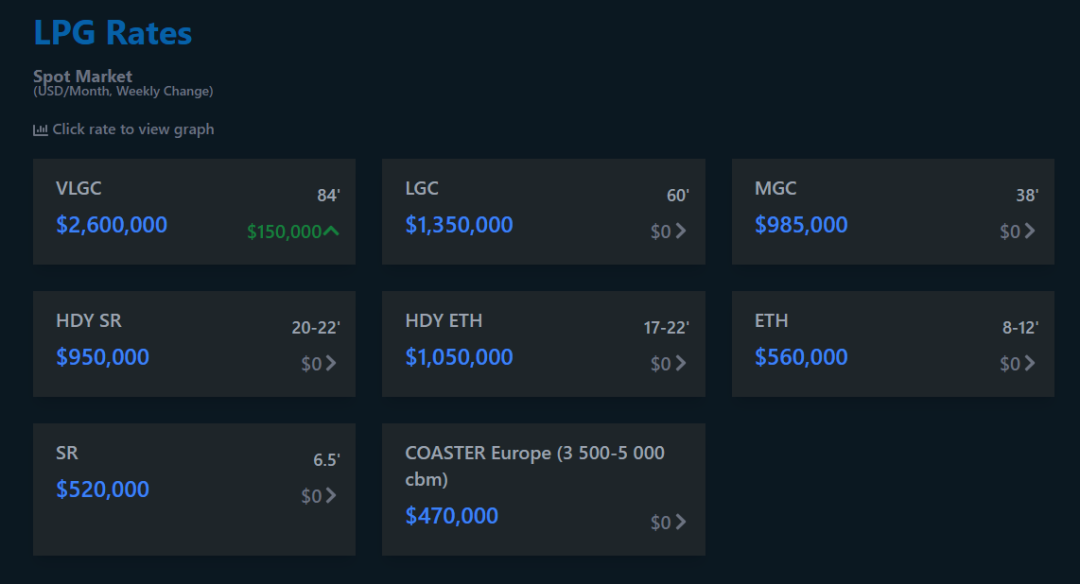Open the VLGC $2,600,000 rate graph
The height and width of the screenshot is (584, 1080).
click(112, 225)
